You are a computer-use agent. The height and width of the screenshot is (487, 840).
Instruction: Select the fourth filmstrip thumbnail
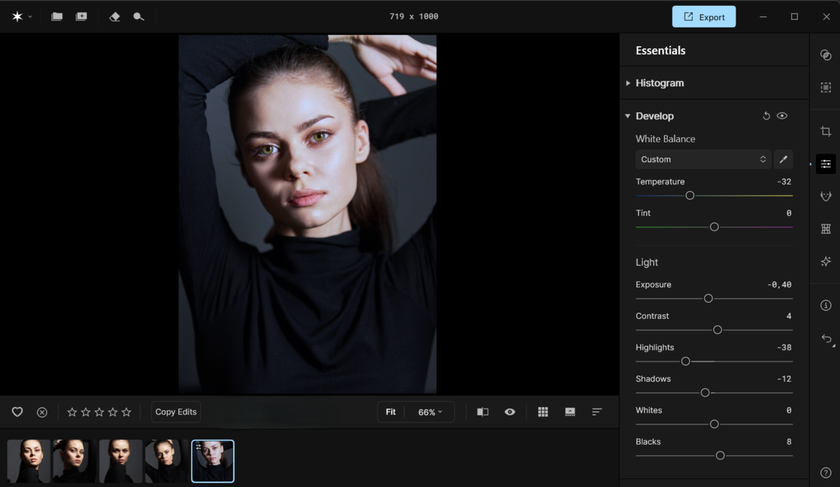[x=167, y=461]
